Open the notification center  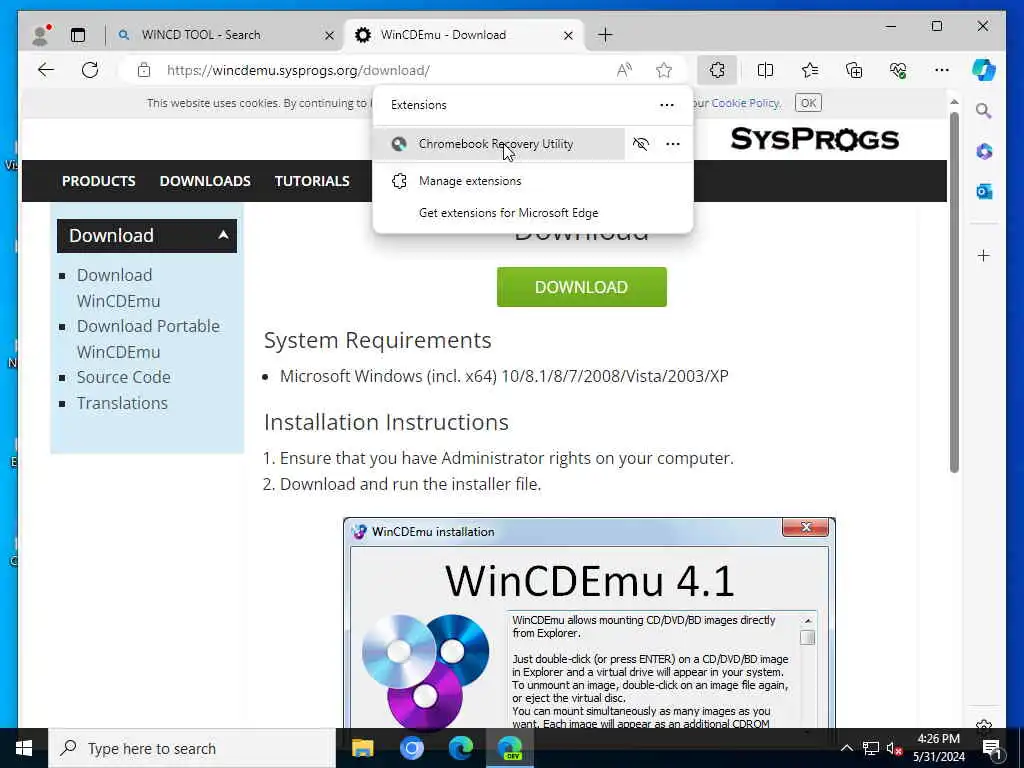click(992, 748)
